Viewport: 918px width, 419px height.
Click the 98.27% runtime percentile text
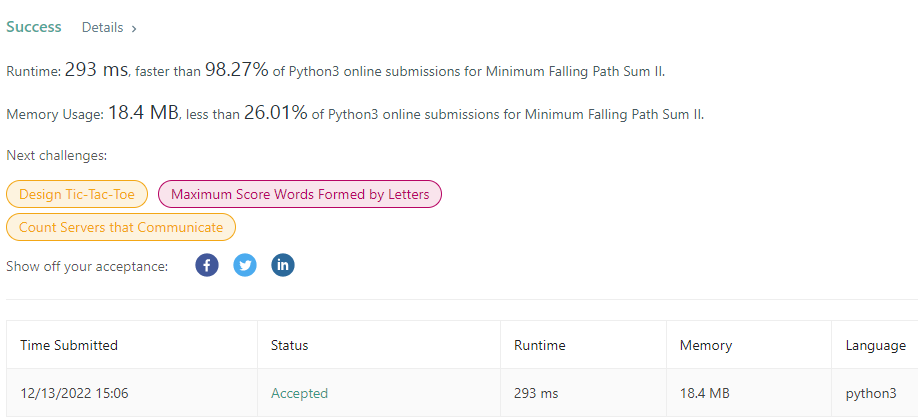coord(237,70)
